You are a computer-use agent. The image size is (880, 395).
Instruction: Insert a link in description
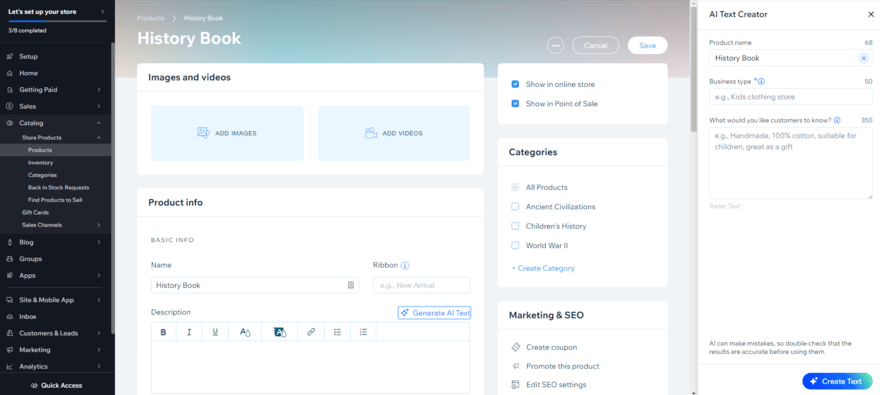tap(311, 332)
